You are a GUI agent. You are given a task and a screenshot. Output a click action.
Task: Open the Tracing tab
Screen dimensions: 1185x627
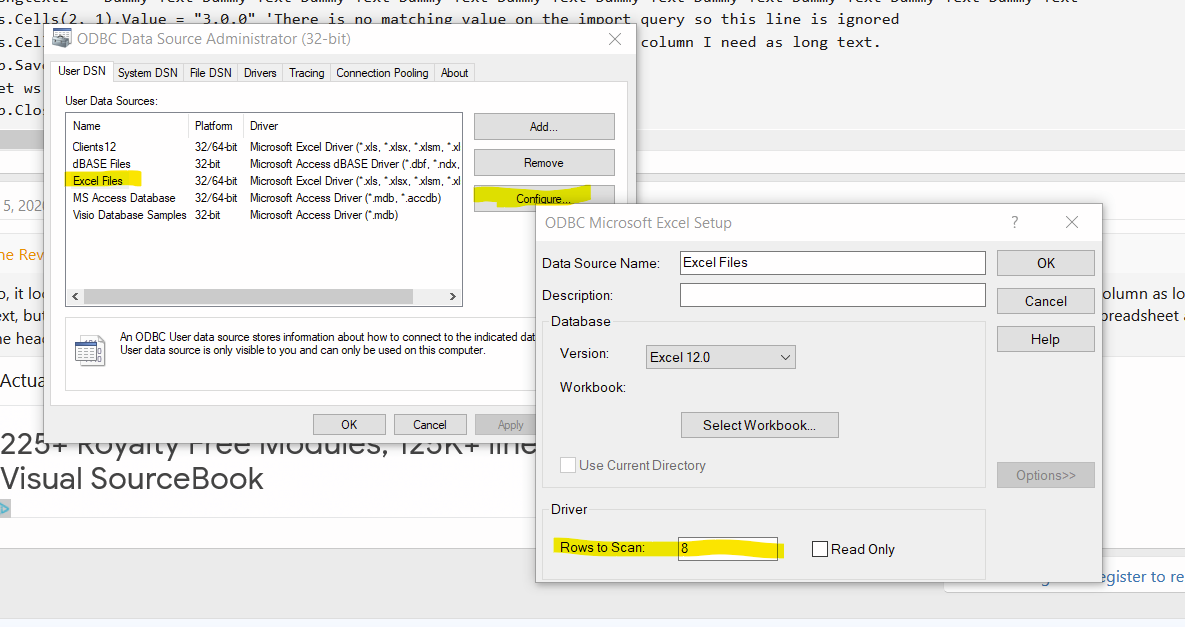coord(306,73)
